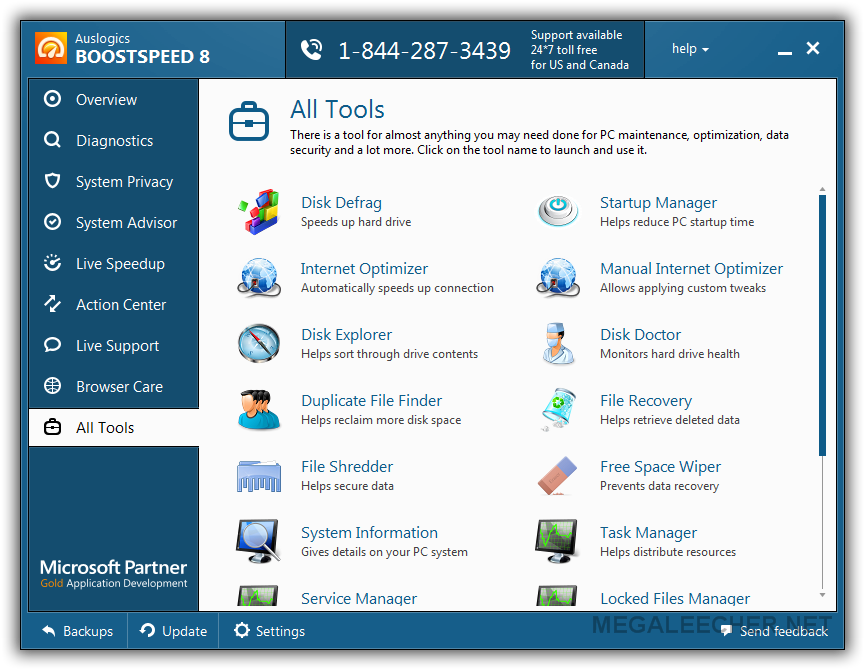
Task: Click the Disk Doctor surgeon icon
Action: (x=558, y=344)
